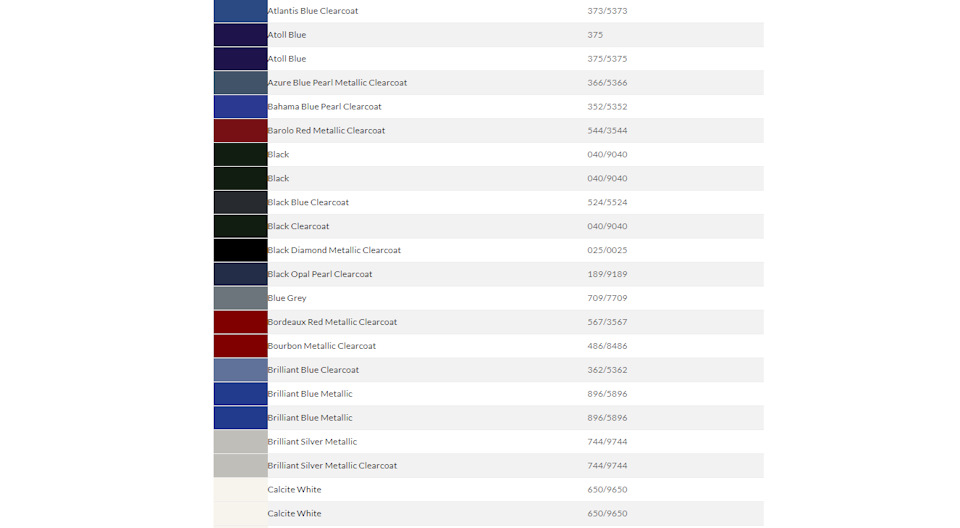Select the Black Clearcoat name label
Viewport: 960px width, 528px height.
[298, 226]
